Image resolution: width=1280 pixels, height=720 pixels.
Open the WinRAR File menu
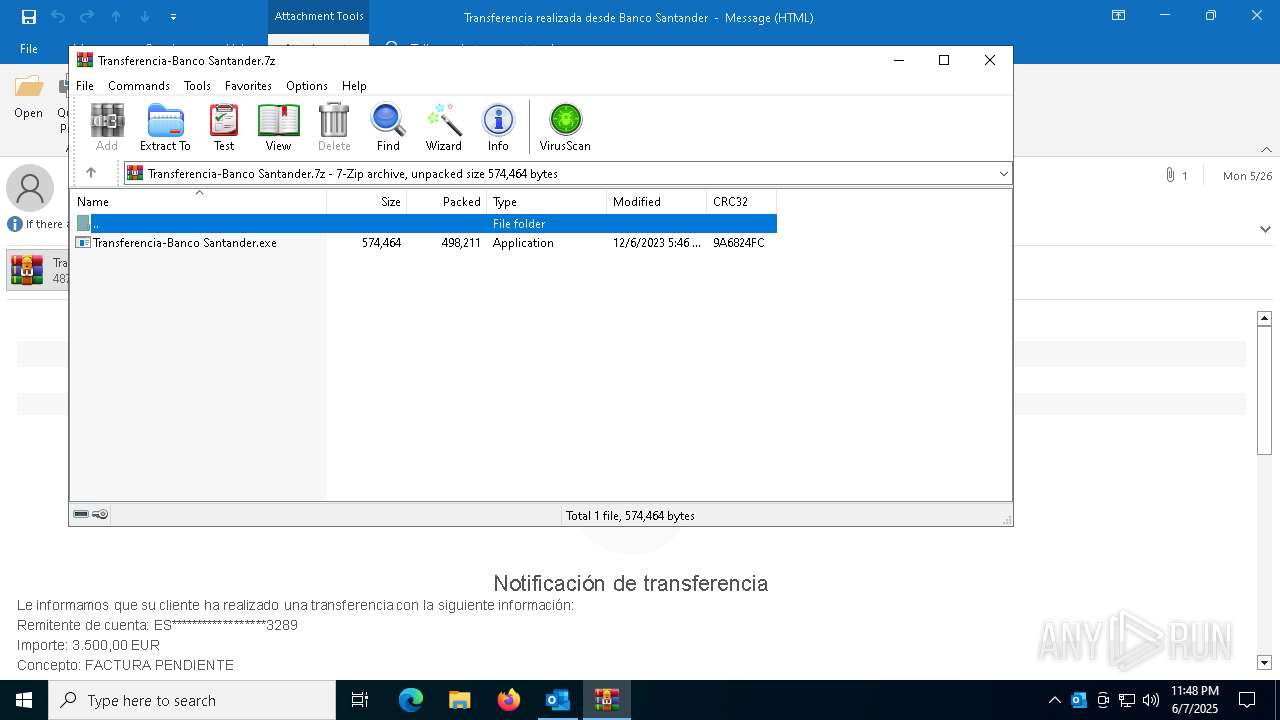pos(85,86)
